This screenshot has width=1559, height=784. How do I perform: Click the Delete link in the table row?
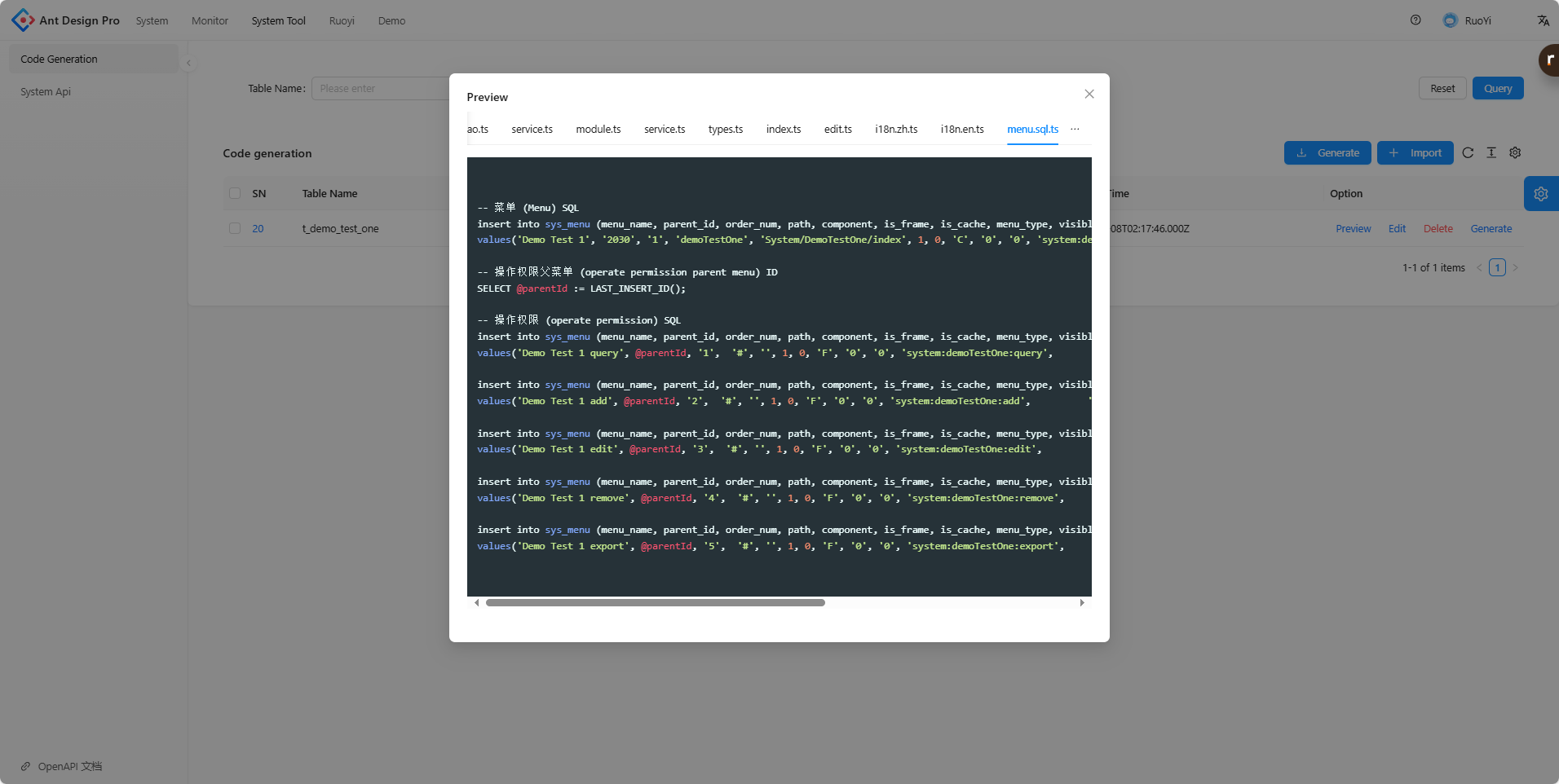click(x=1438, y=228)
